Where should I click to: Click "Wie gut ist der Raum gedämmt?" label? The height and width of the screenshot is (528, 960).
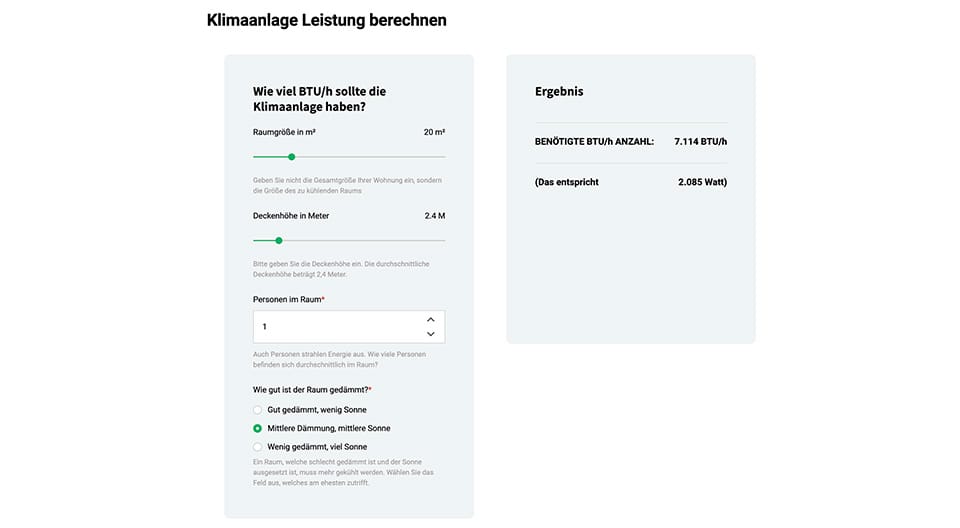pyautogui.click(x=312, y=389)
